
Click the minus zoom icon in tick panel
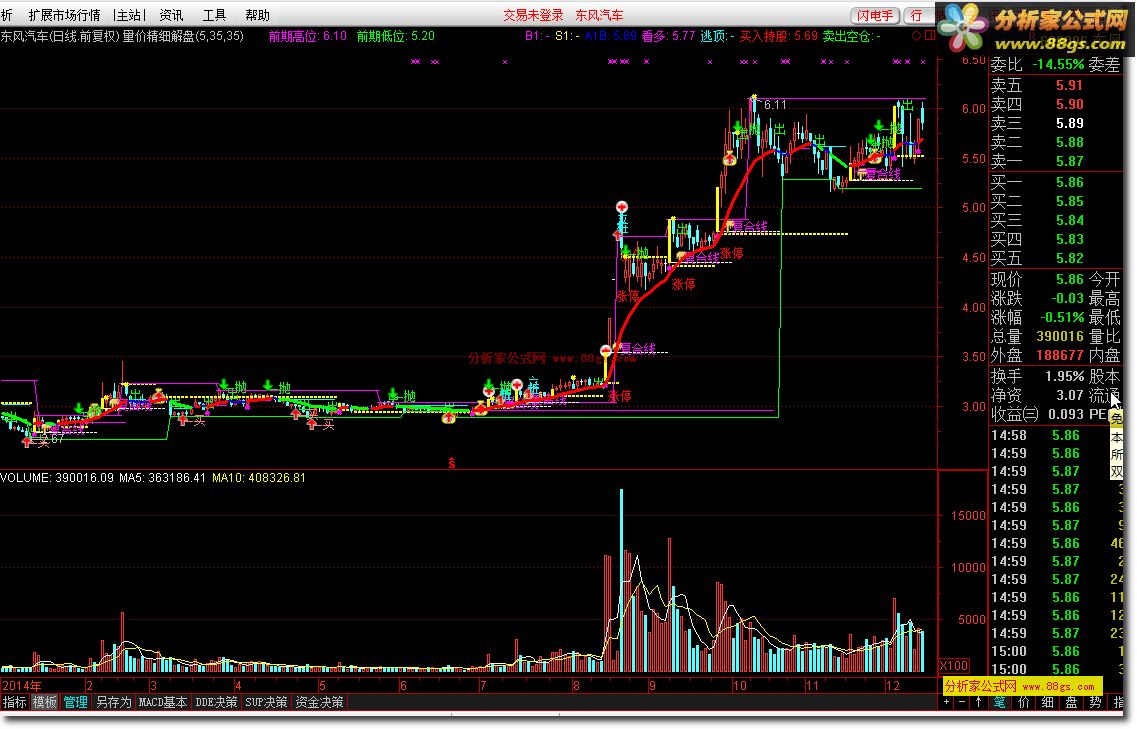coord(962,702)
